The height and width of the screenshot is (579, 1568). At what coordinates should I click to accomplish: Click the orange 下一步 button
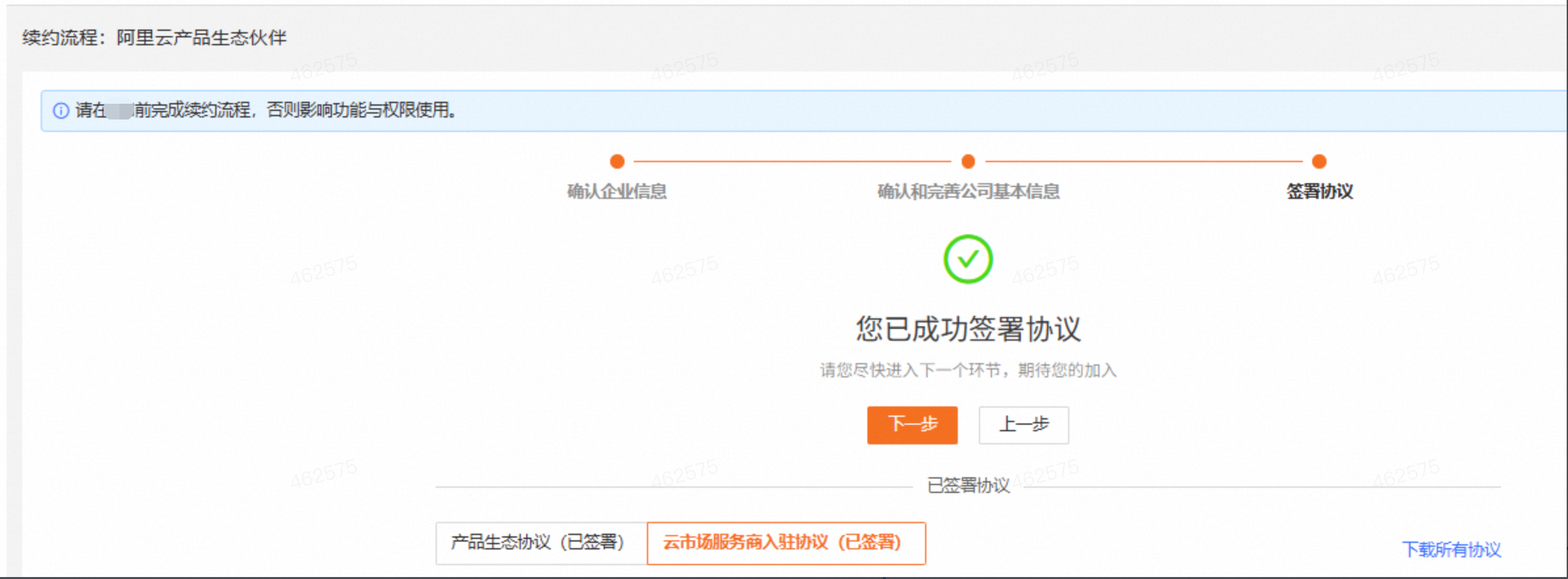pos(912,425)
